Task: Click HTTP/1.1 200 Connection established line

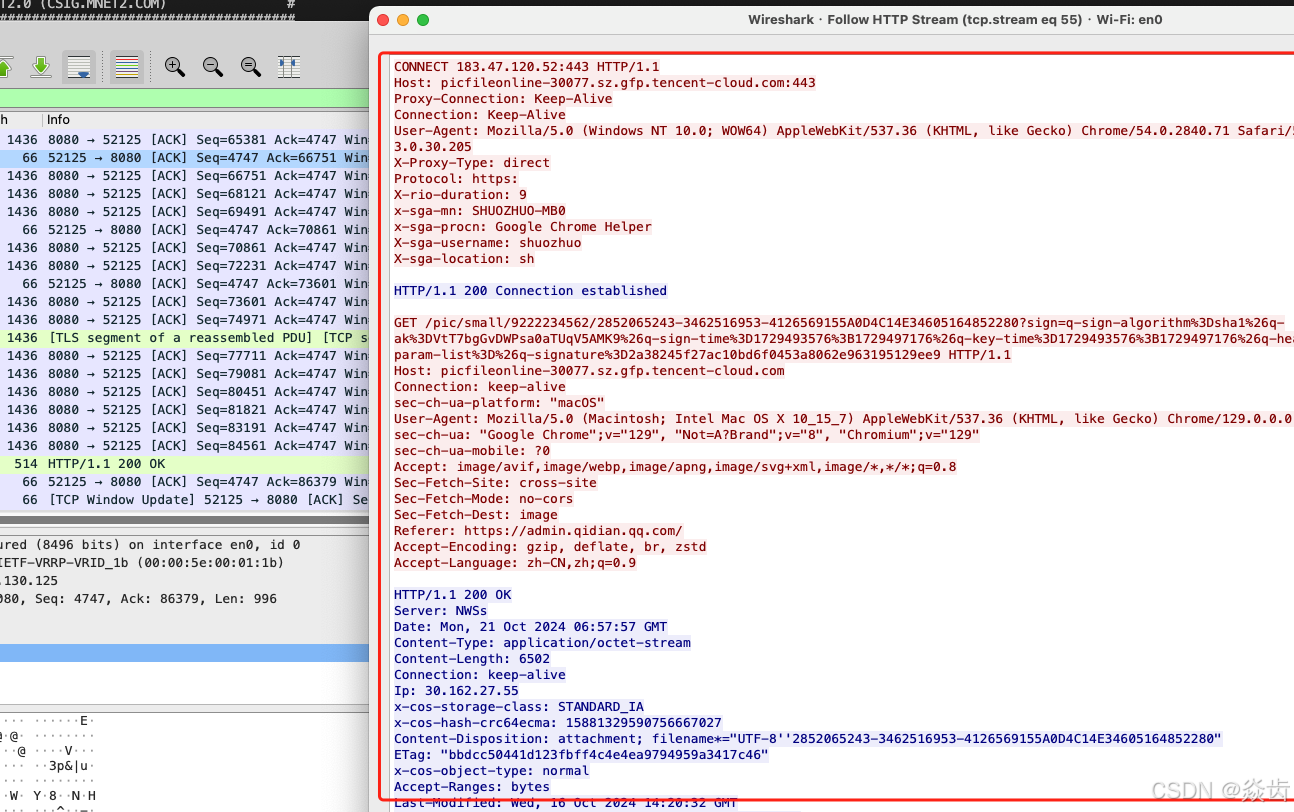Action: (530, 291)
